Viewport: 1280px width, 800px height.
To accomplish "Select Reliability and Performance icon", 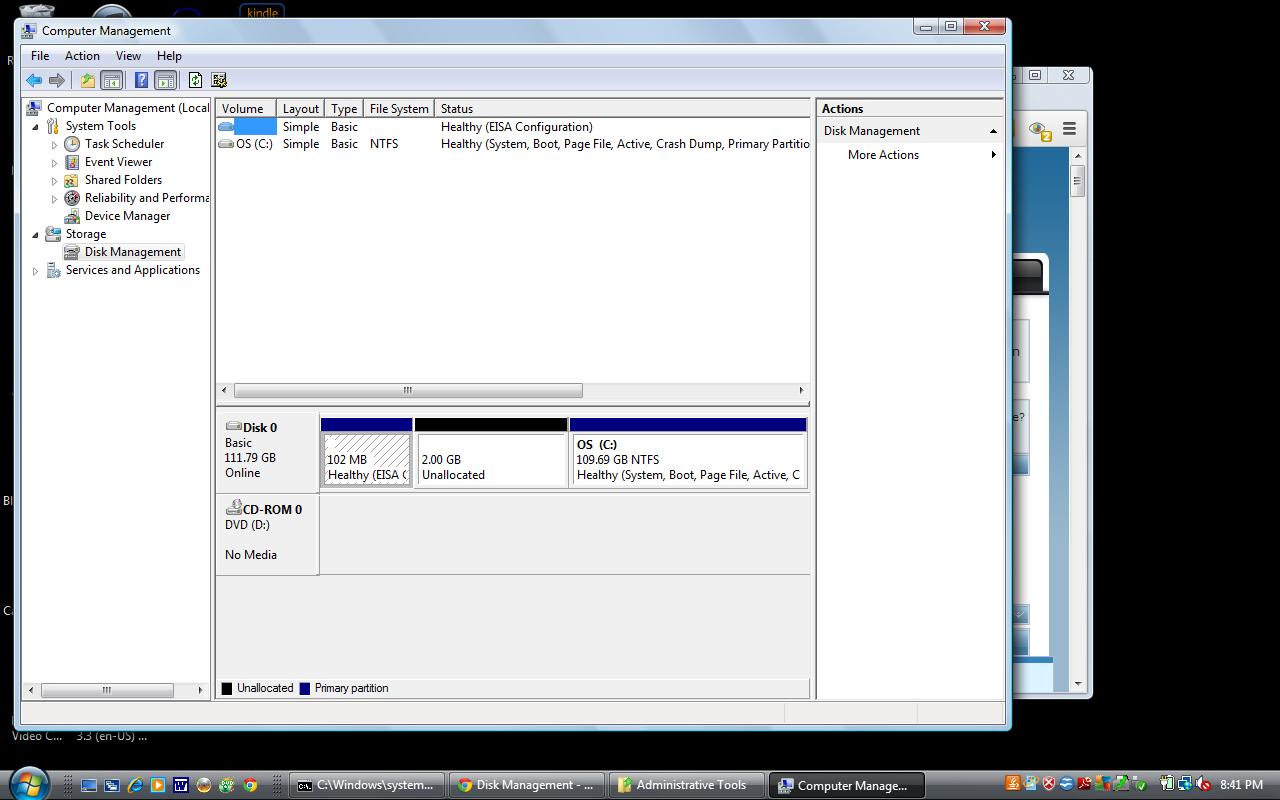I will tap(72, 198).
